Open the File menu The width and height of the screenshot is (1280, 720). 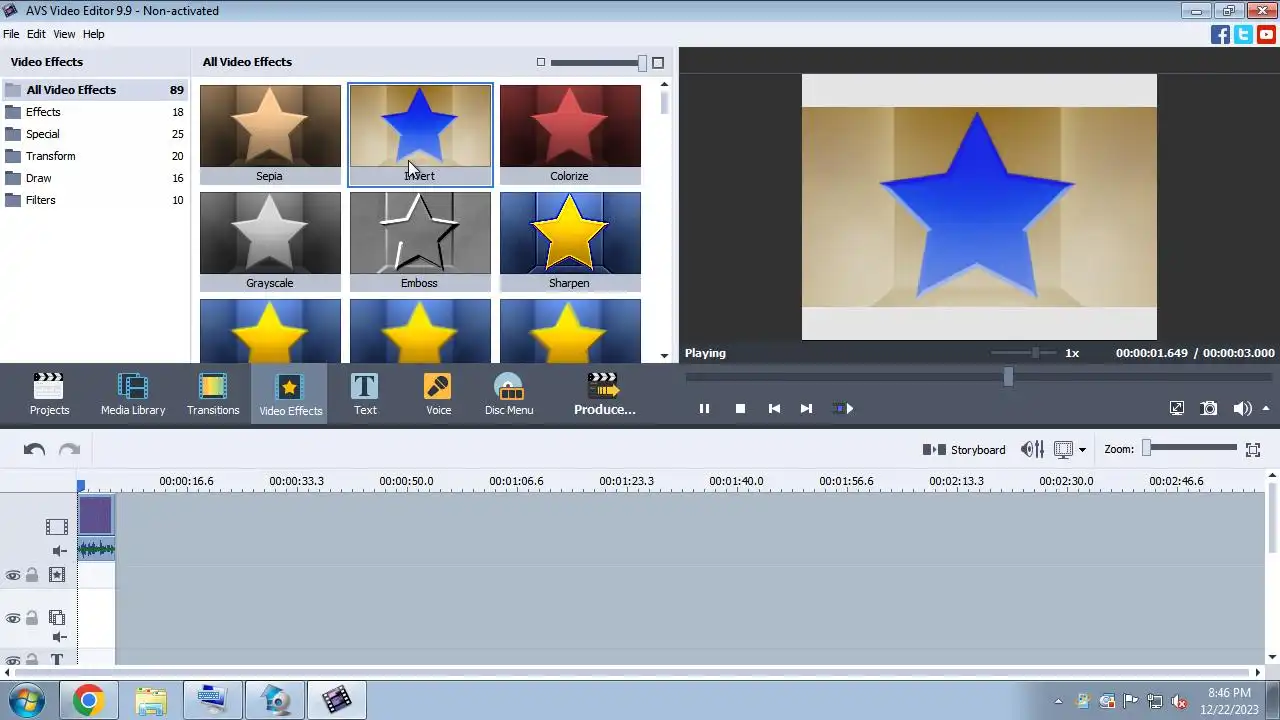11,34
